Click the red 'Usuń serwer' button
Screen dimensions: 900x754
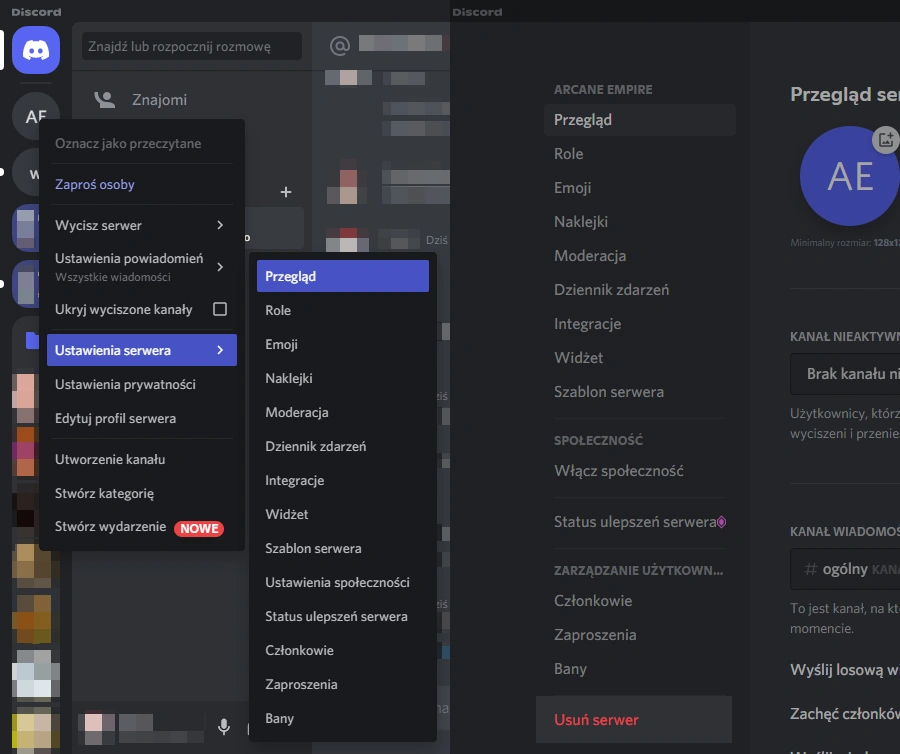(x=634, y=720)
